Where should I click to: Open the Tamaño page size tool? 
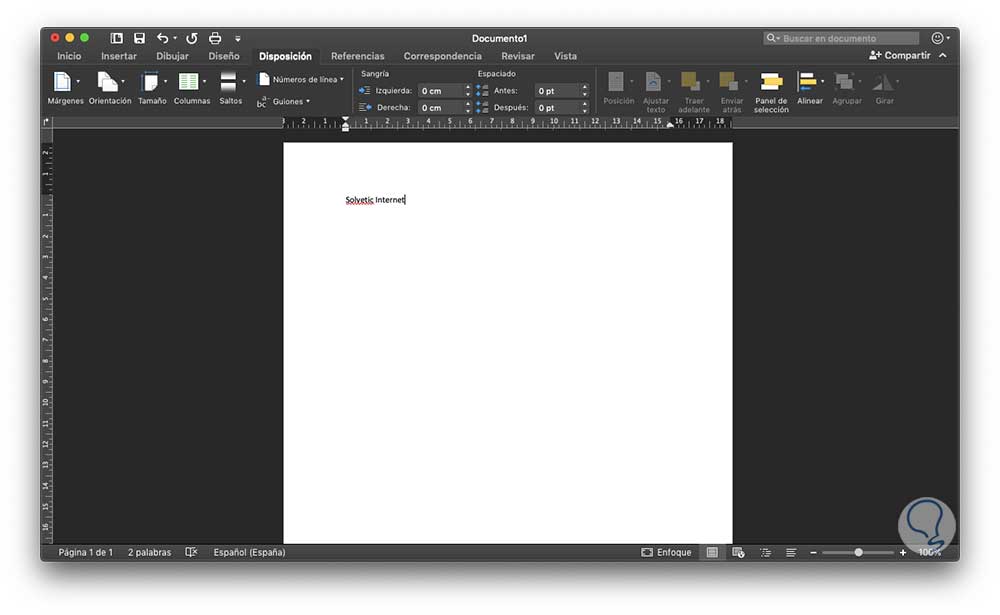pyautogui.click(x=152, y=88)
